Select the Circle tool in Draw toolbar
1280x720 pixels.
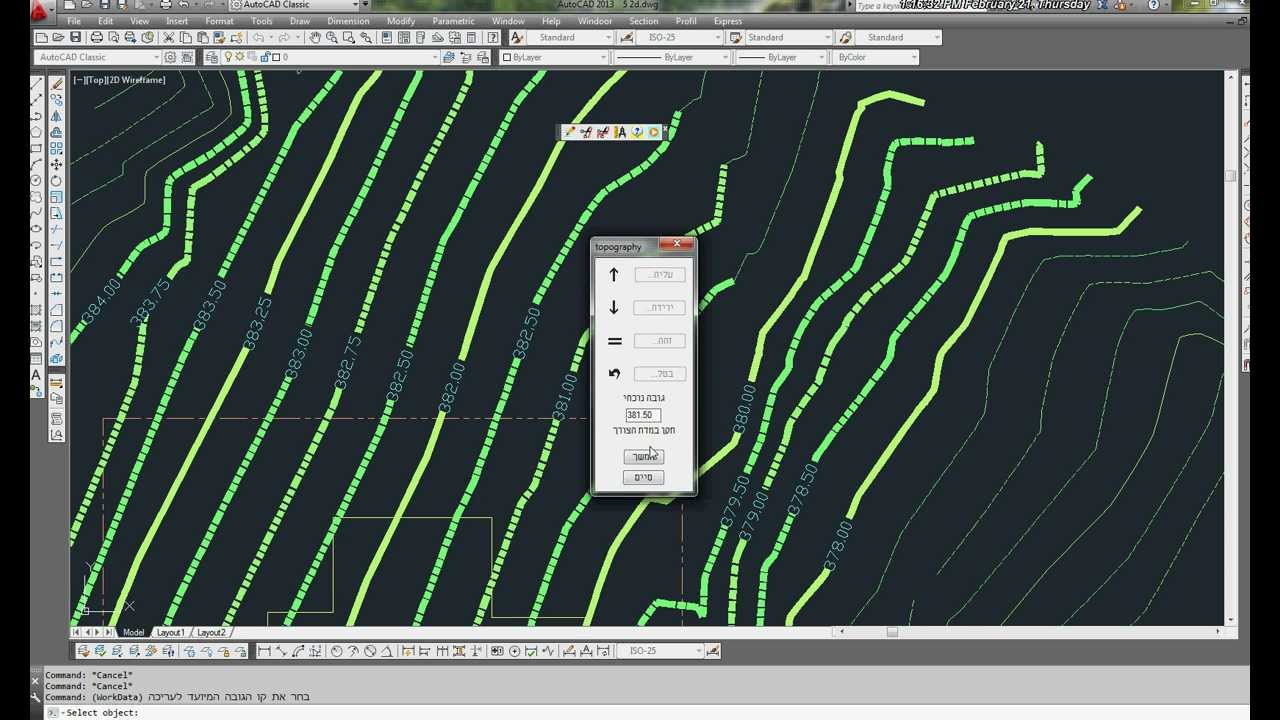[x=36, y=180]
